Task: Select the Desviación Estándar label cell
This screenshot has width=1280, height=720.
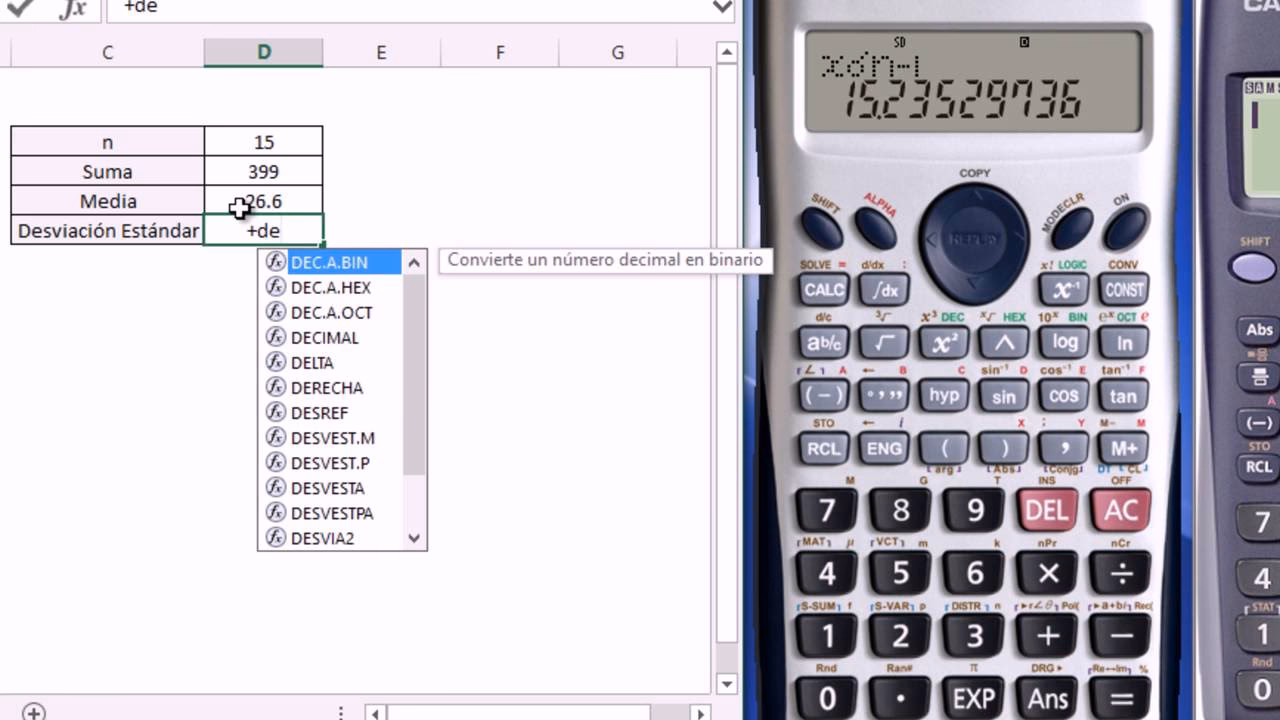Action: [108, 230]
